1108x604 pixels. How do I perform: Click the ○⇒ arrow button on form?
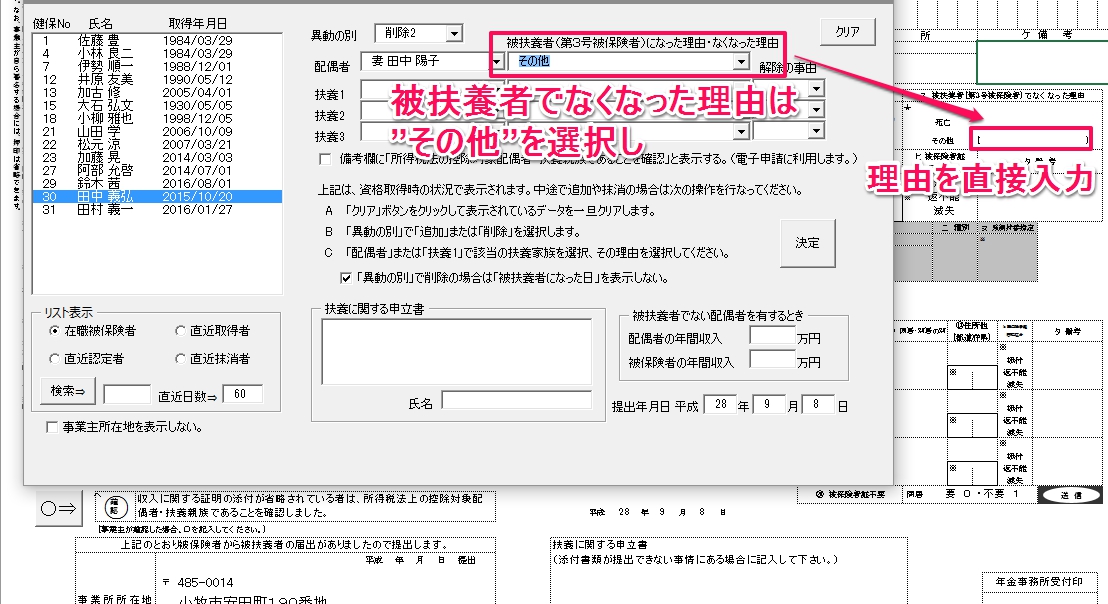pyautogui.click(x=58, y=508)
